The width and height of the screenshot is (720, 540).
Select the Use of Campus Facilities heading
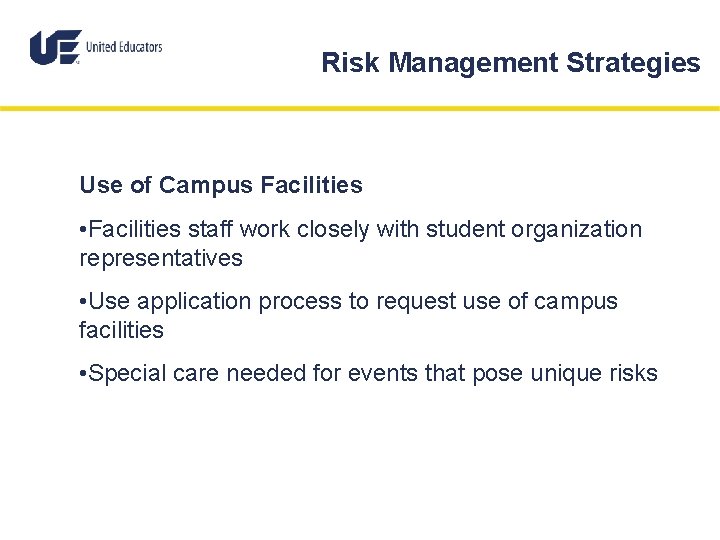pyautogui.click(x=220, y=185)
